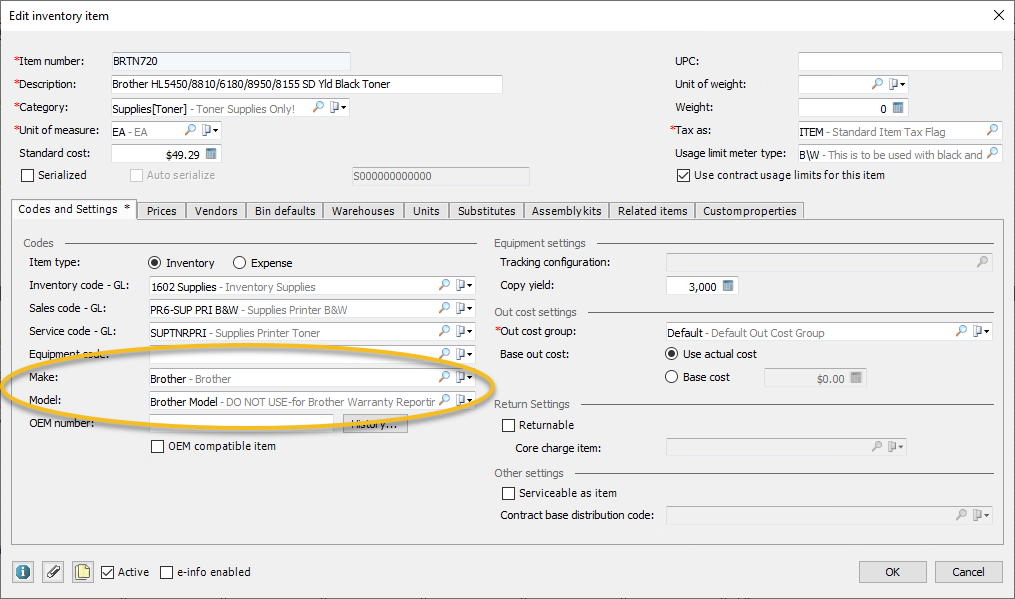Screen dimensions: 1015x599
Task: Open the Vendors tab
Action: (216, 211)
